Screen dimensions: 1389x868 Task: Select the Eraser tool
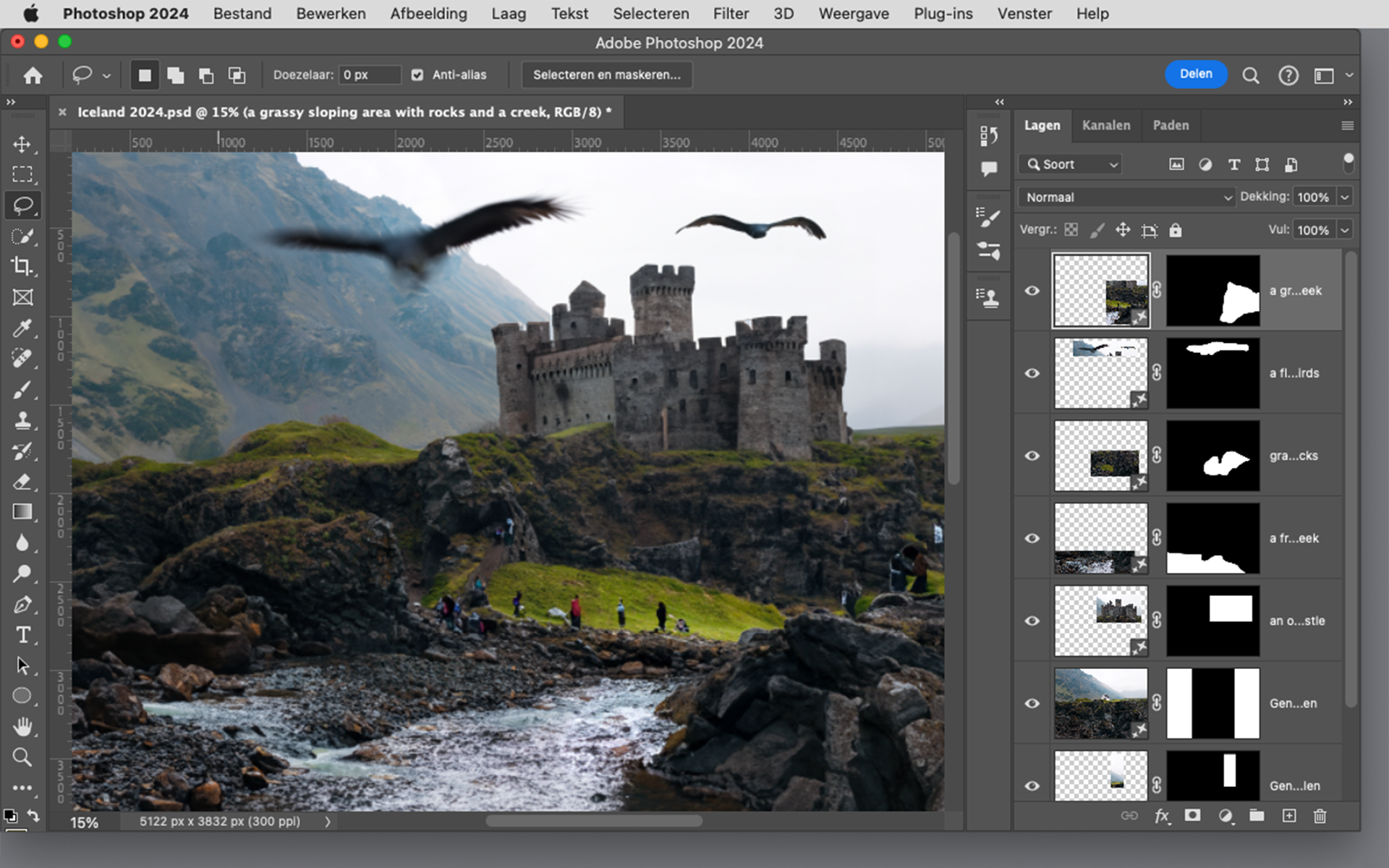(x=22, y=482)
